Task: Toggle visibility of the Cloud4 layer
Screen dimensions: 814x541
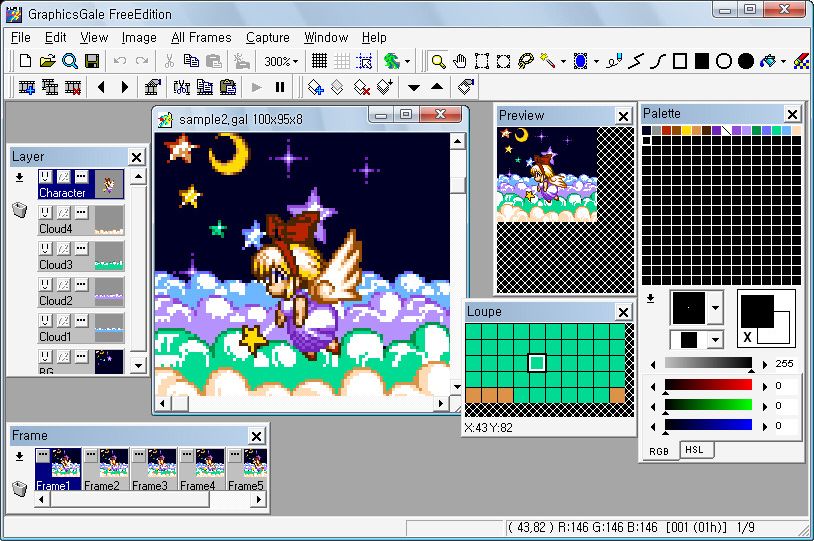Action: coord(45,212)
